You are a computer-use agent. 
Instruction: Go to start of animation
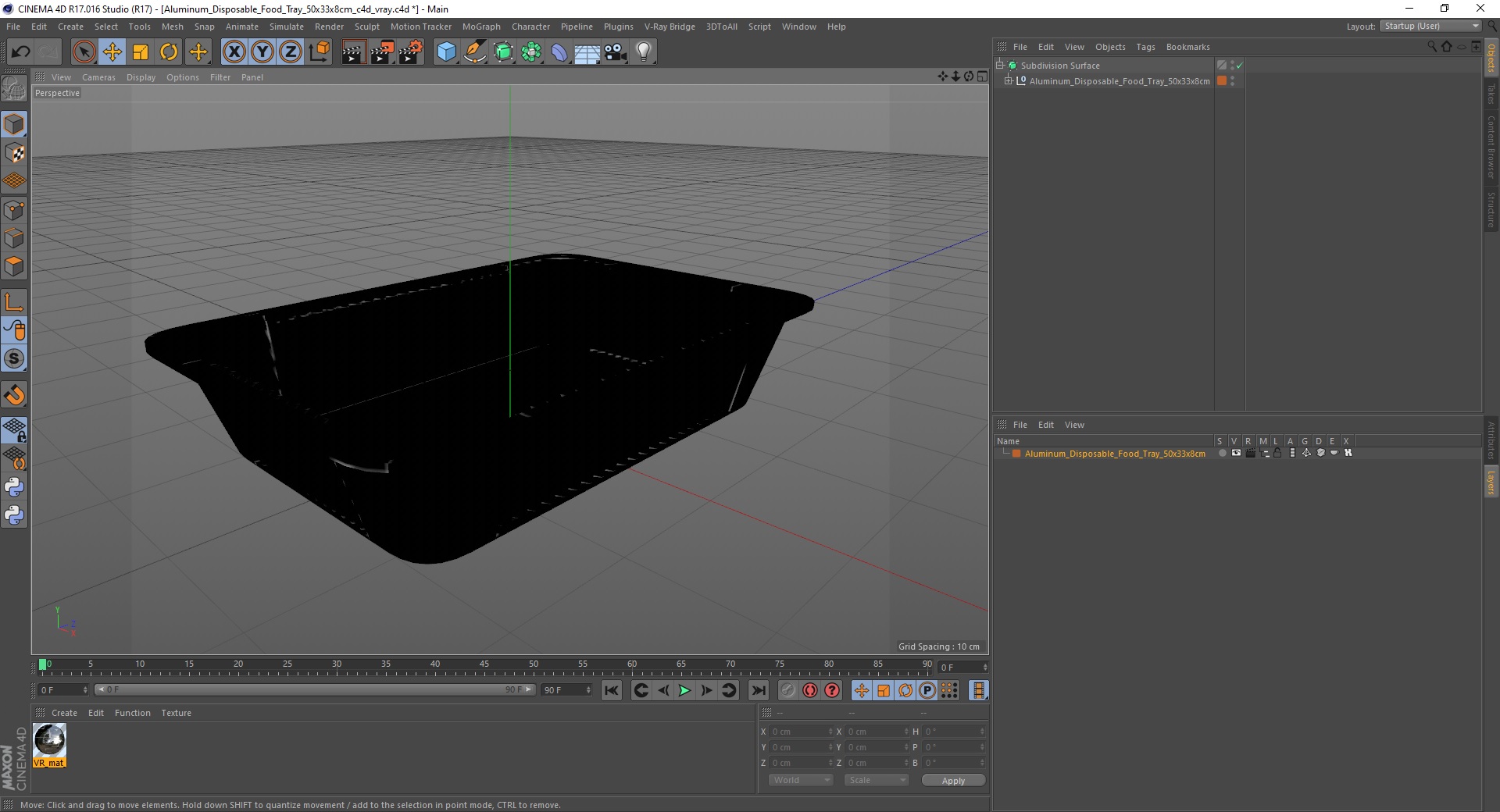point(612,690)
